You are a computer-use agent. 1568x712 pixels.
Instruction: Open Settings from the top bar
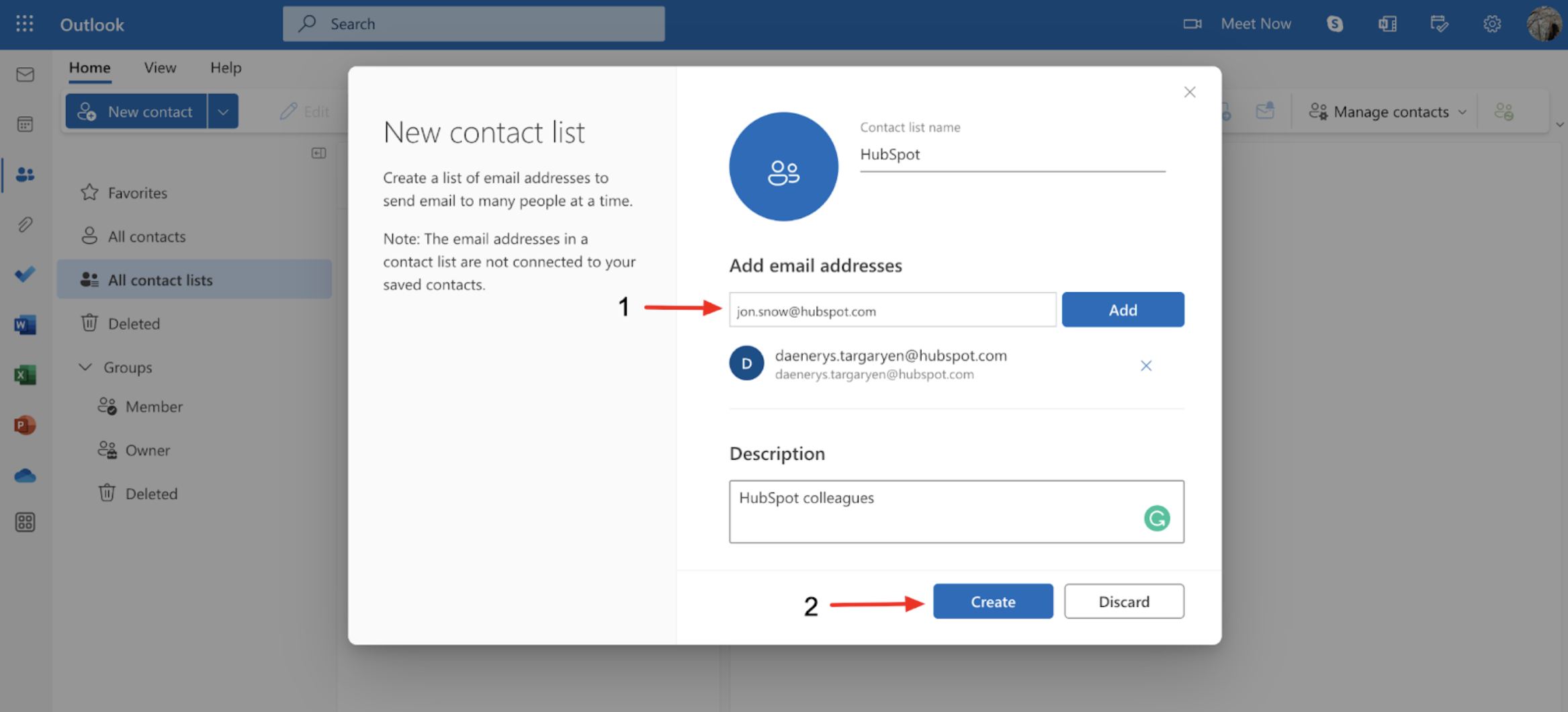coord(1491,24)
